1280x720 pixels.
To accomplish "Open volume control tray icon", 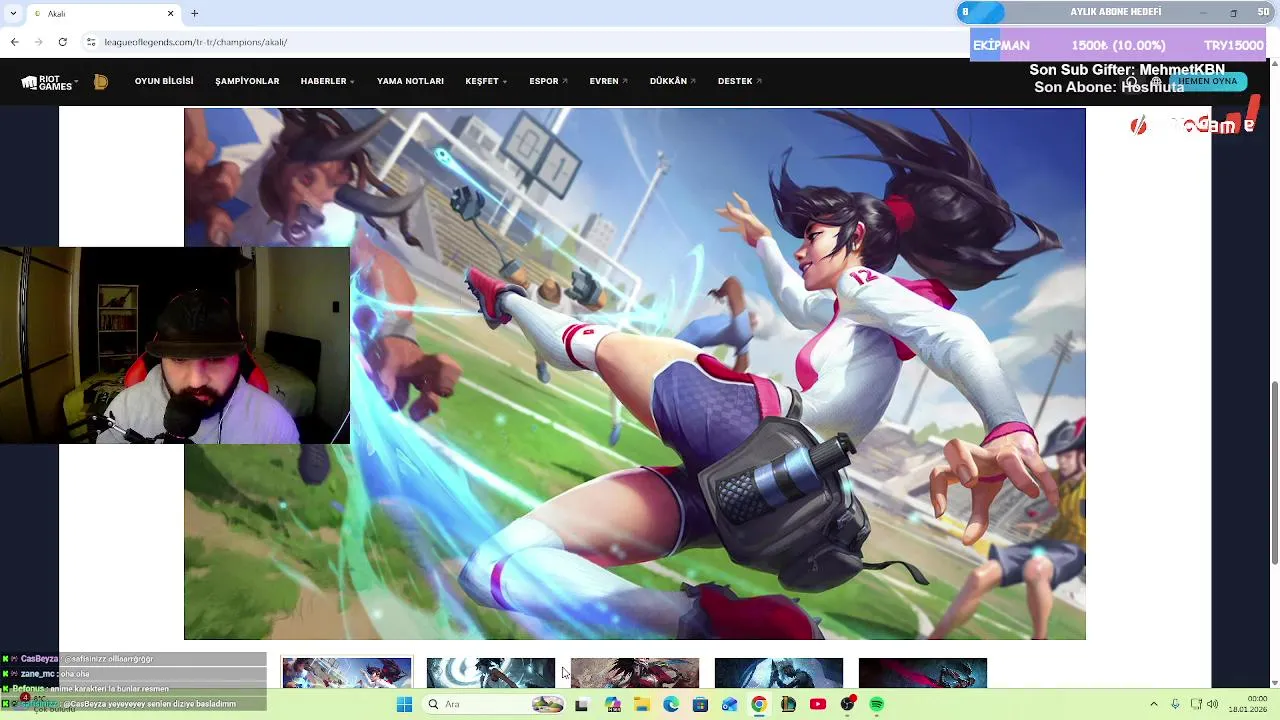I will (x=1213, y=704).
